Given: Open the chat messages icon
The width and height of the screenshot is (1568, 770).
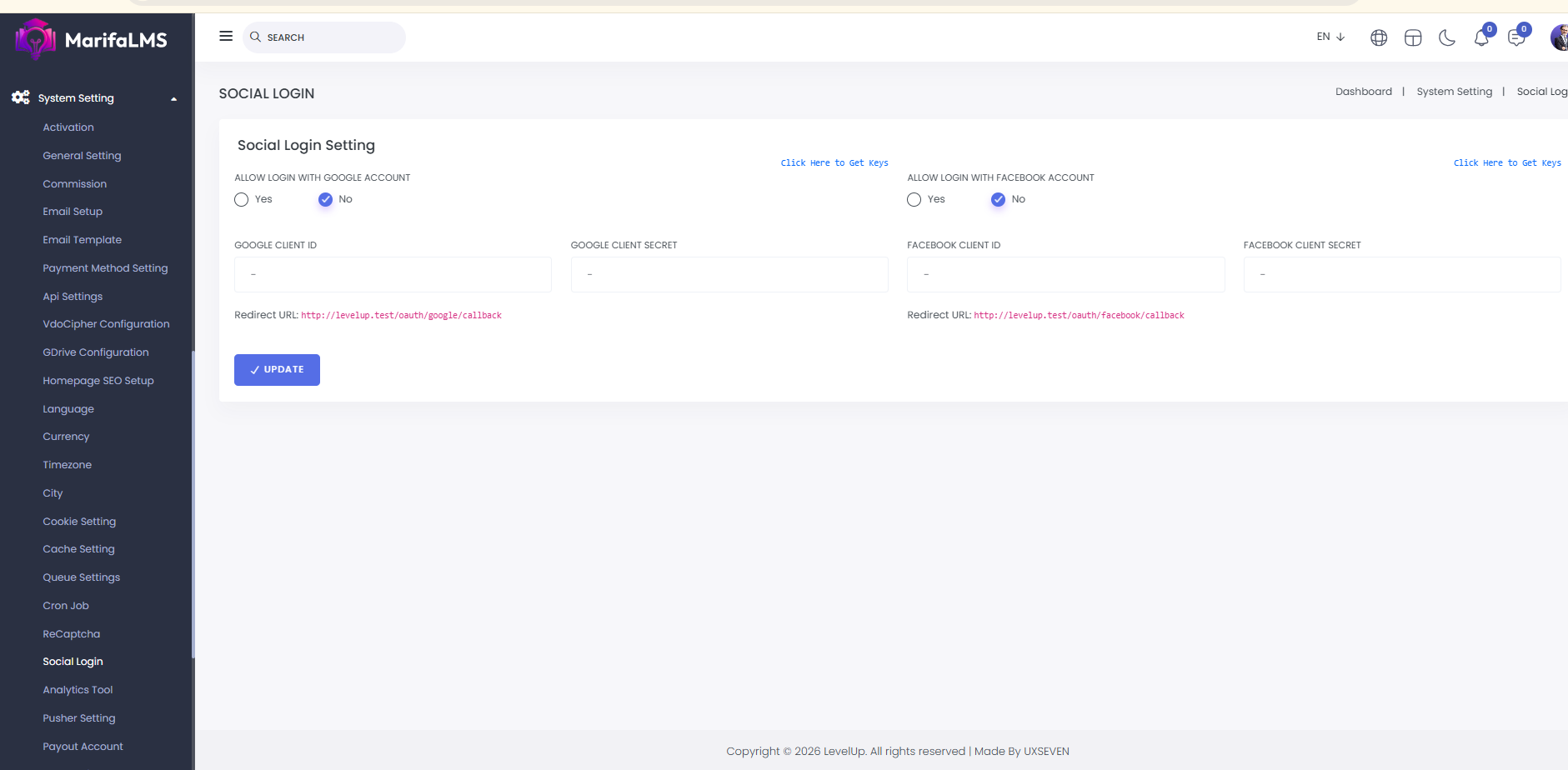Looking at the screenshot, I should click(1516, 38).
